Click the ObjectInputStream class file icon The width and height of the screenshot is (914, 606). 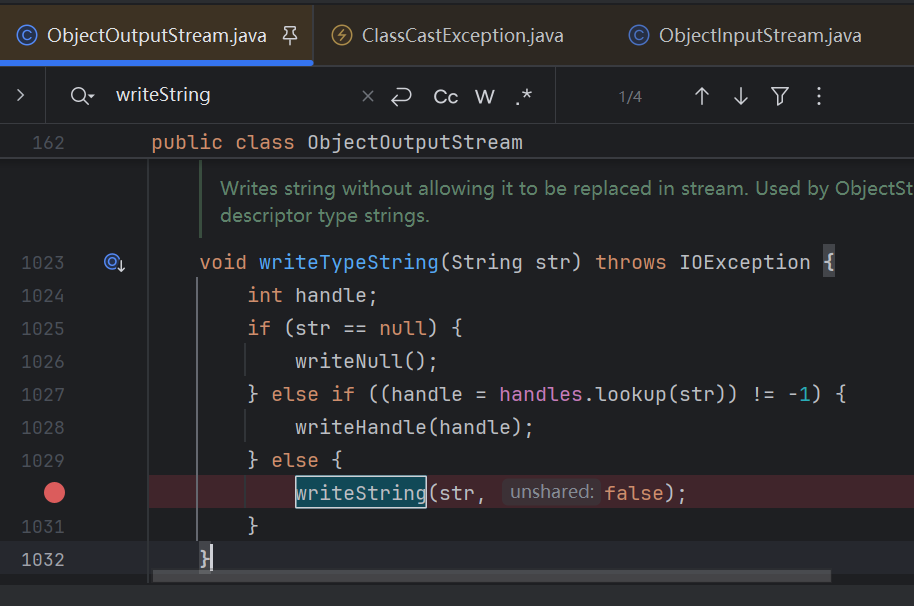point(639,36)
